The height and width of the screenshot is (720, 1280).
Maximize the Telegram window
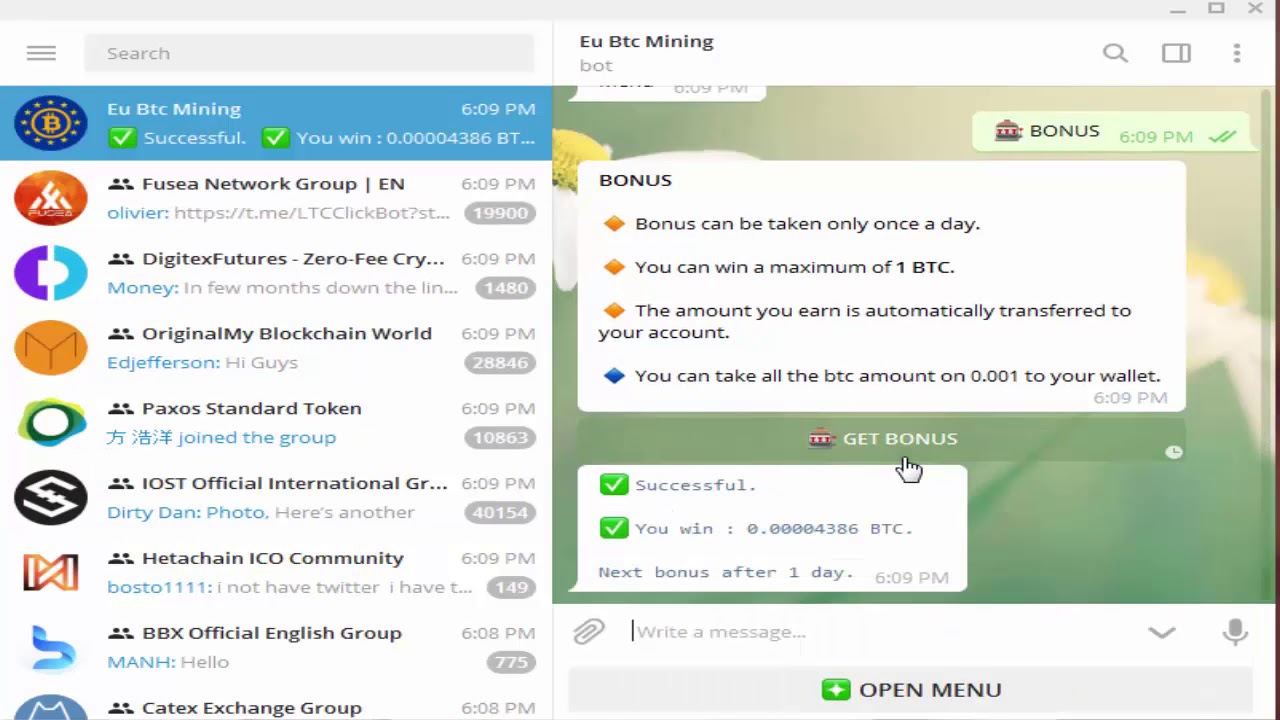1216,9
